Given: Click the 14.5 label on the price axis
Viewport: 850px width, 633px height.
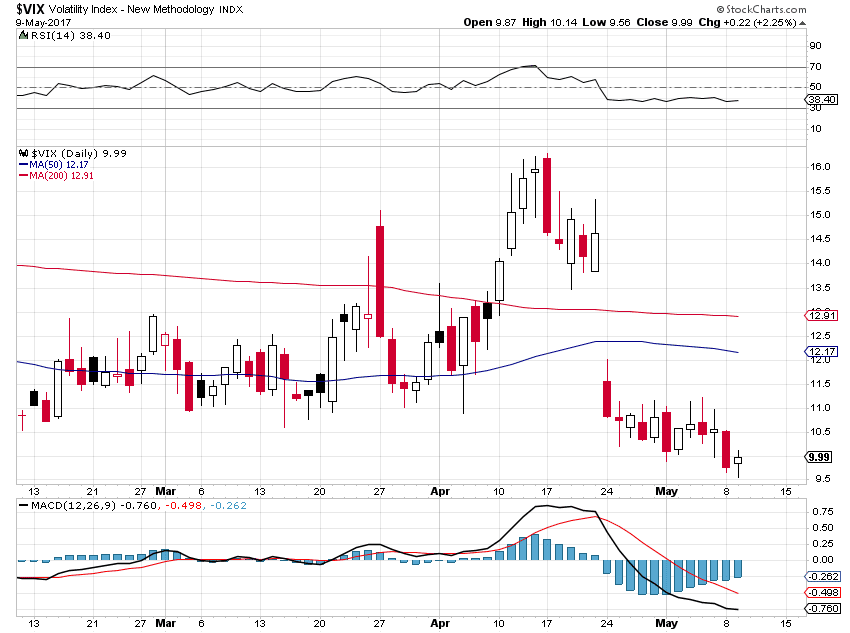Looking at the screenshot, I should pos(820,238).
